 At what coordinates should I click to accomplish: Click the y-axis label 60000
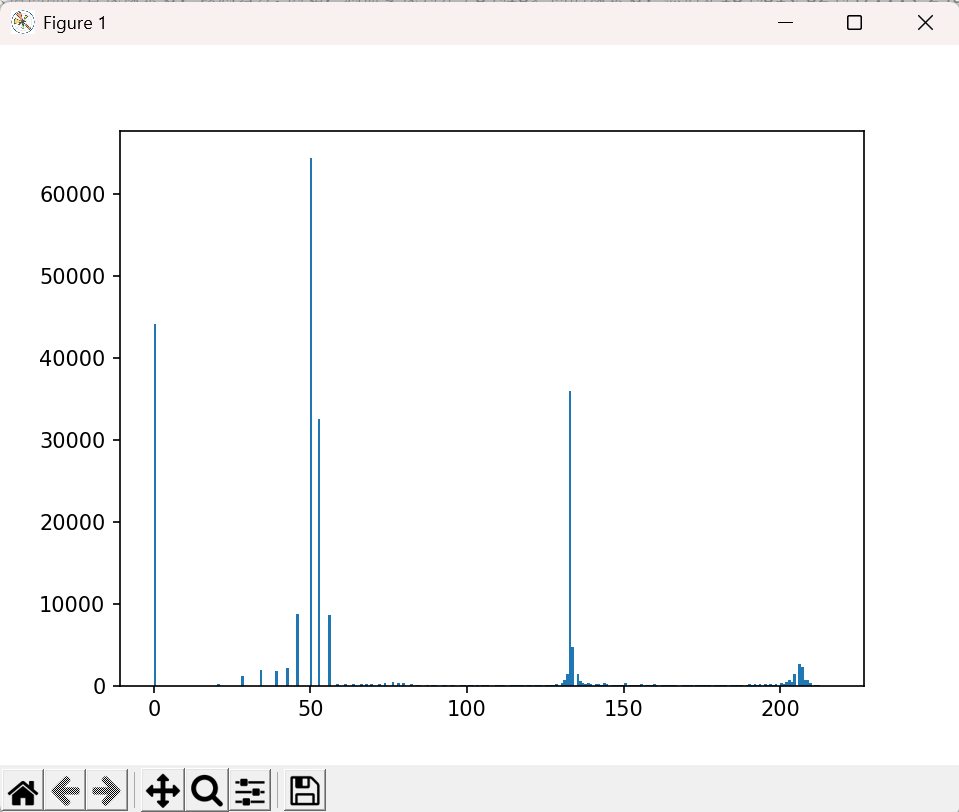pyautogui.click(x=72, y=194)
